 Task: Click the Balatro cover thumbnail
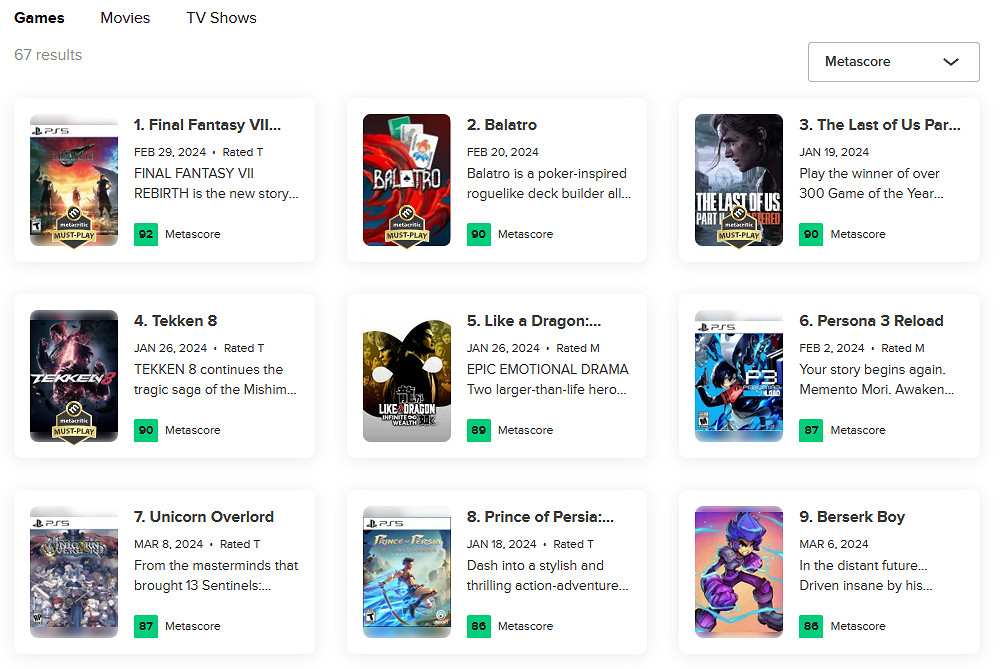point(407,180)
